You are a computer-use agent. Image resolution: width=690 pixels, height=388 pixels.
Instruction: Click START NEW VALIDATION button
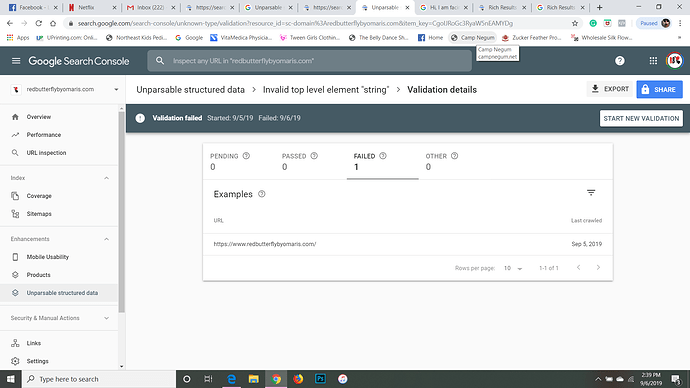click(641, 118)
